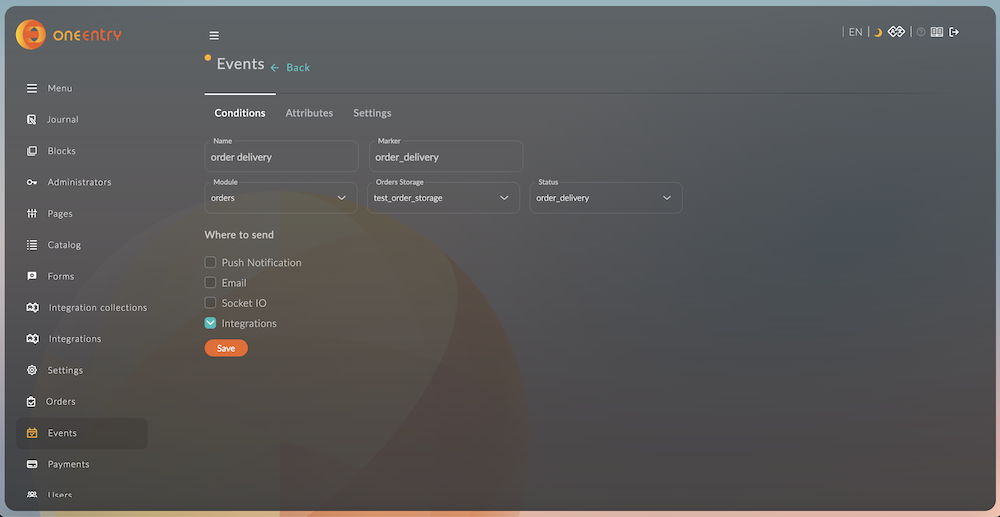
Task: Enable the Push Notification checkbox
Action: pos(210,262)
